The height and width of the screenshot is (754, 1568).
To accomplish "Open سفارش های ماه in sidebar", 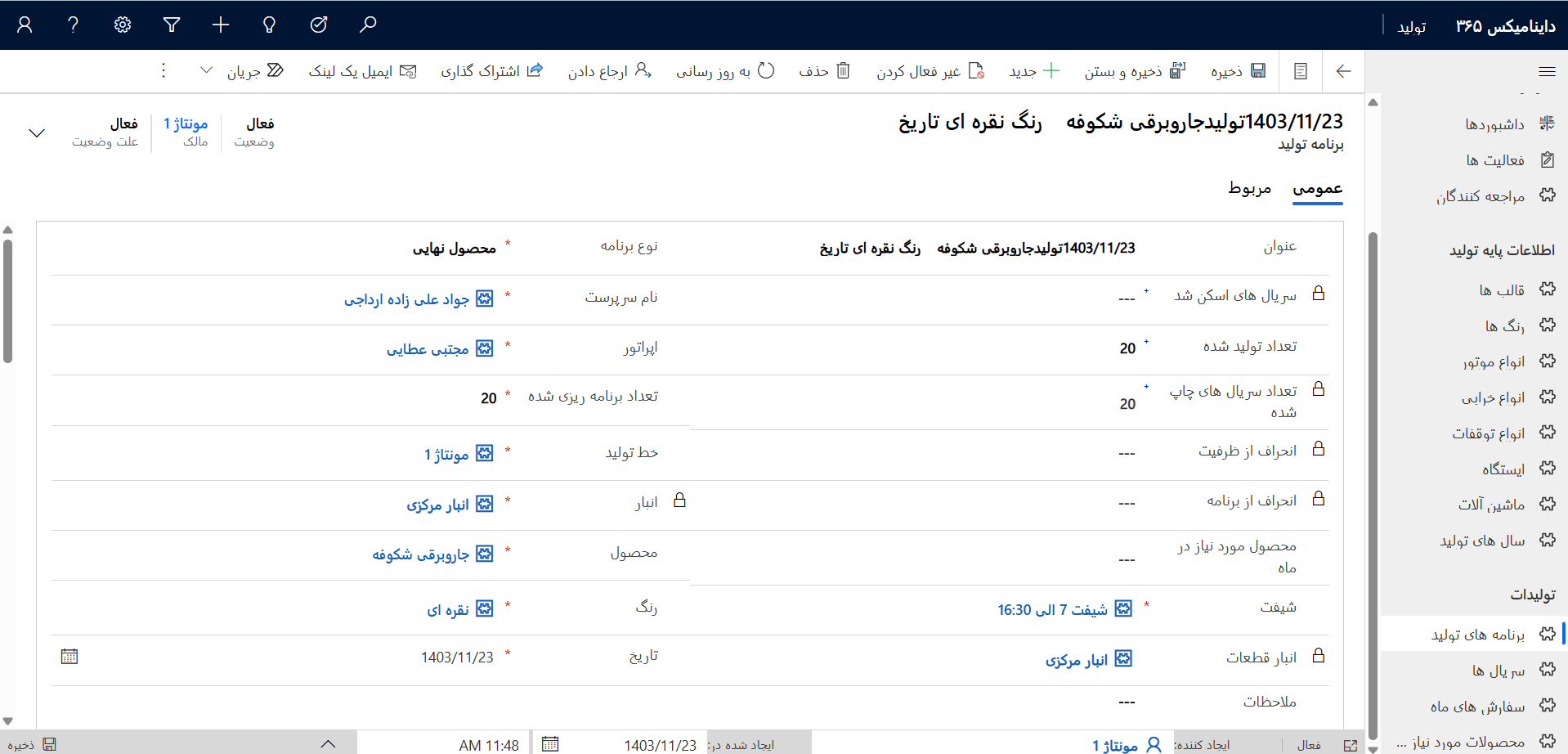I will pos(1477,707).
